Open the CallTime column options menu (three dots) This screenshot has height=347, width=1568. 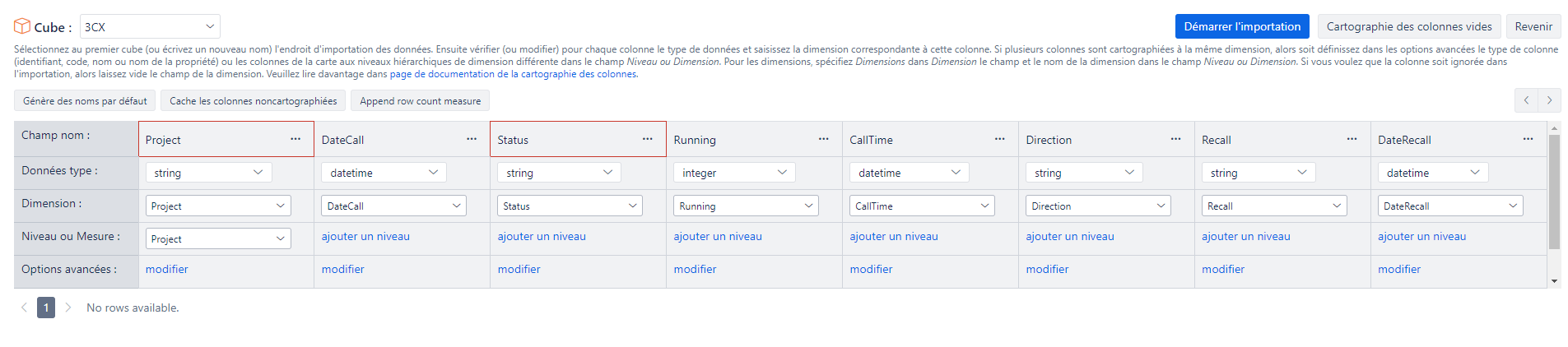1000,139
